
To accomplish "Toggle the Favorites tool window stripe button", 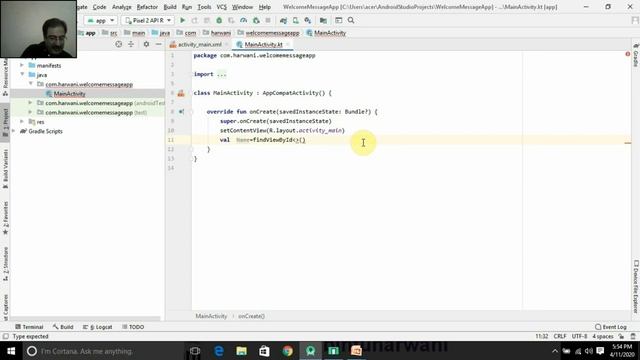I will pos(5,218).
